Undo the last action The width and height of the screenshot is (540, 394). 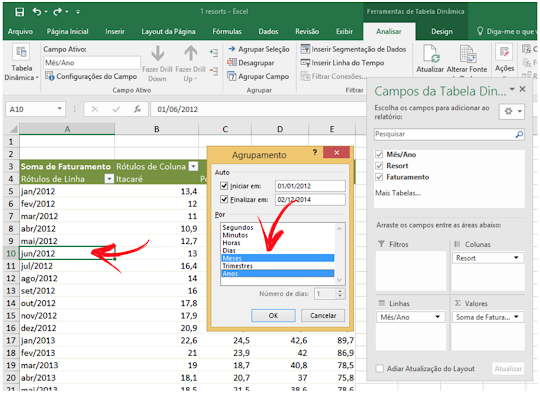click(37, 12)
